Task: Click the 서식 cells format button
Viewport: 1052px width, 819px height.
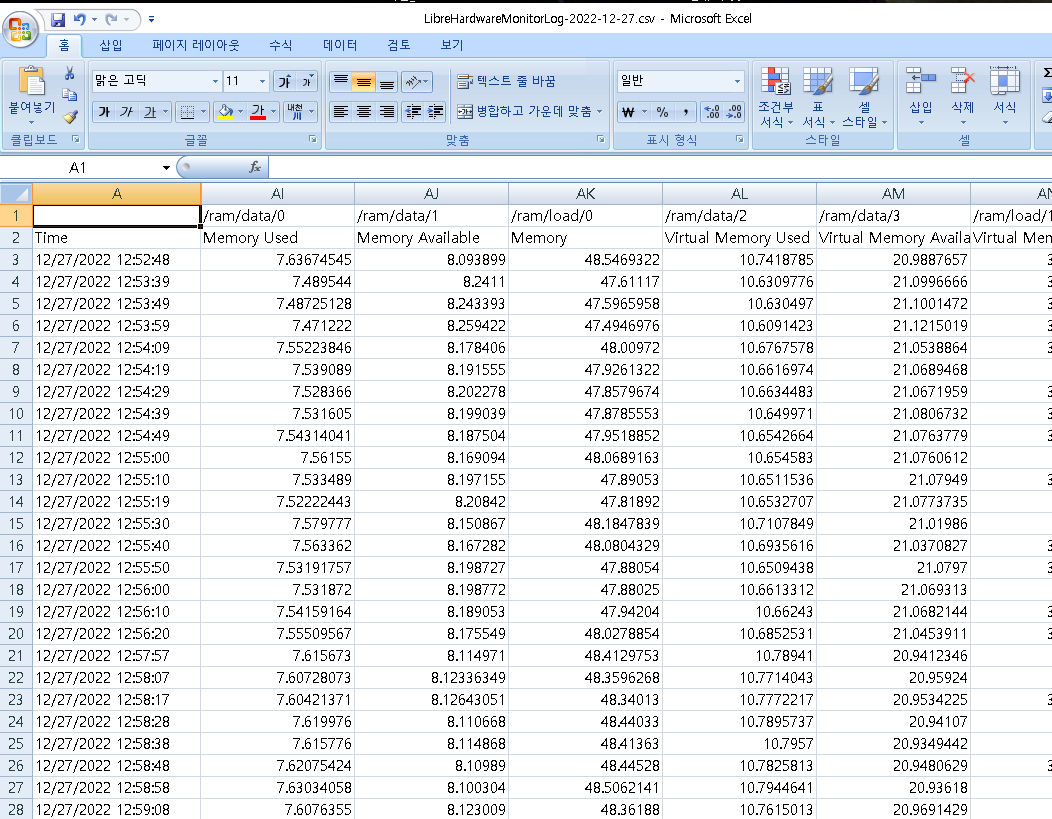Action: point(1004,96)
